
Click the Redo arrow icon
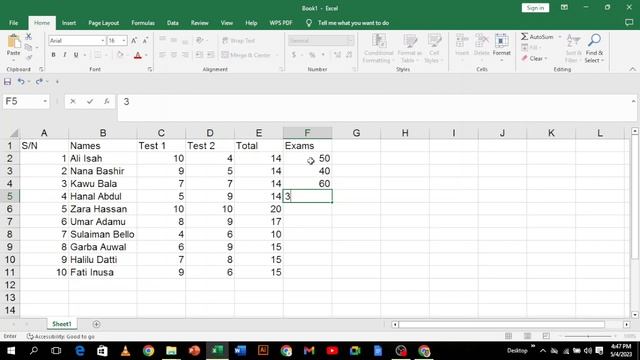point(39,82)
